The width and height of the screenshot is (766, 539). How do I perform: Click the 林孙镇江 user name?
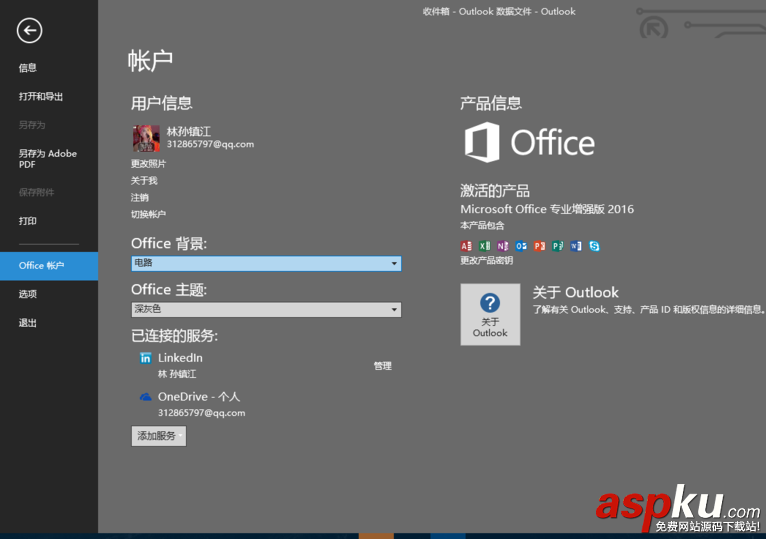[x=189, y=131]
